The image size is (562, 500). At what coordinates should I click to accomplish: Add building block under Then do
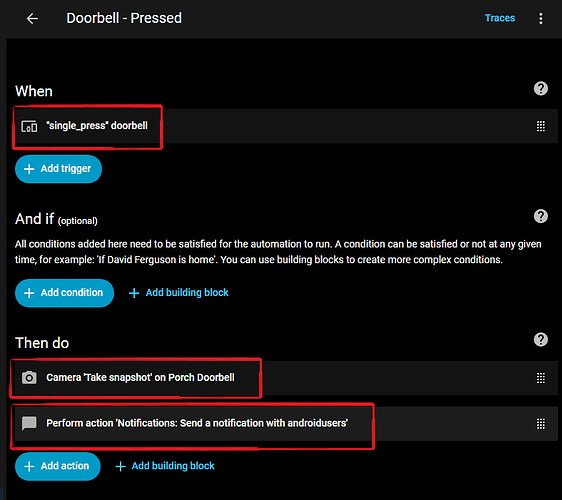click(x=165, y=466)
